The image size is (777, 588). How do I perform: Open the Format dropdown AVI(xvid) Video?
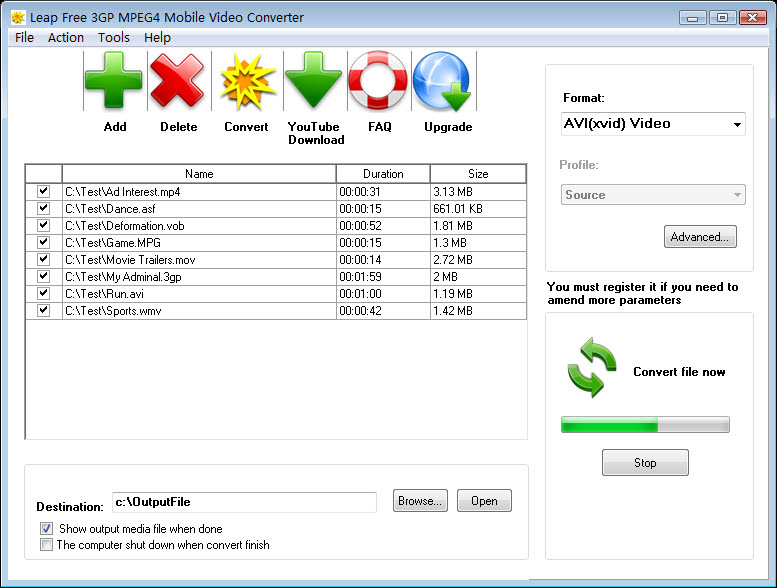tap(653, 124)
